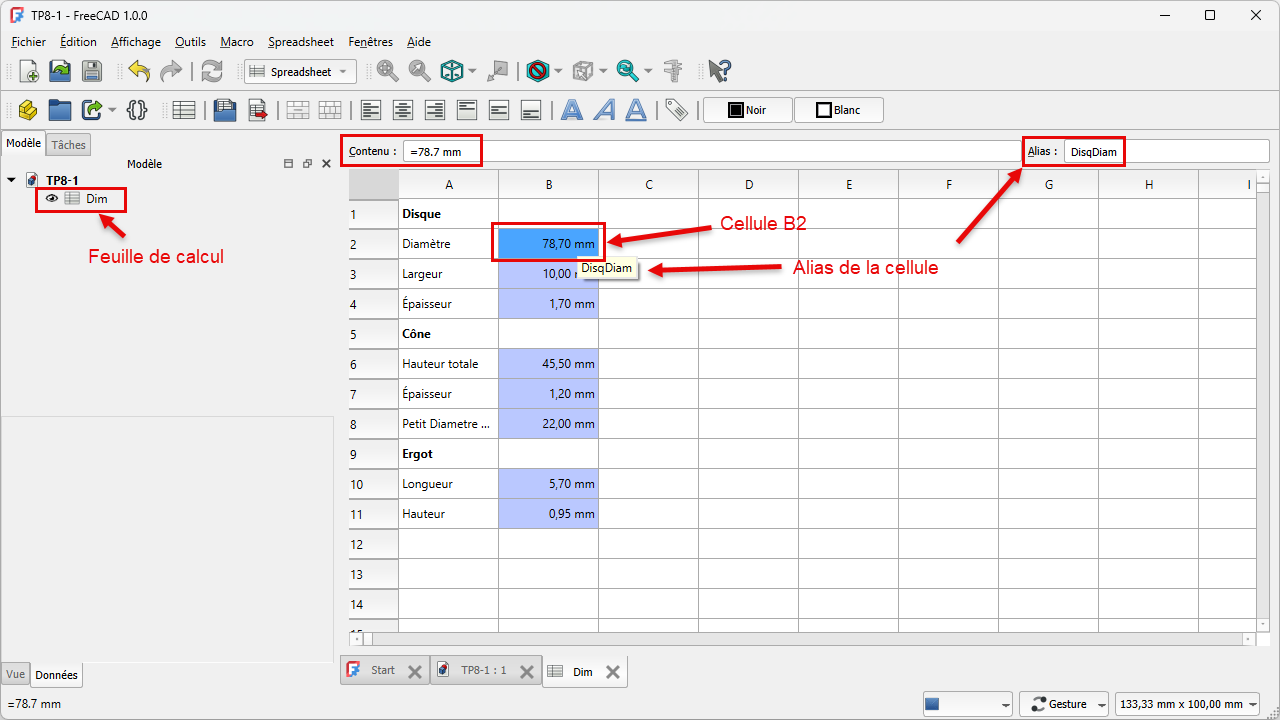Click the New document icon
The height and width of the screenshot is (720, 1280).
[x=29, y=71]
